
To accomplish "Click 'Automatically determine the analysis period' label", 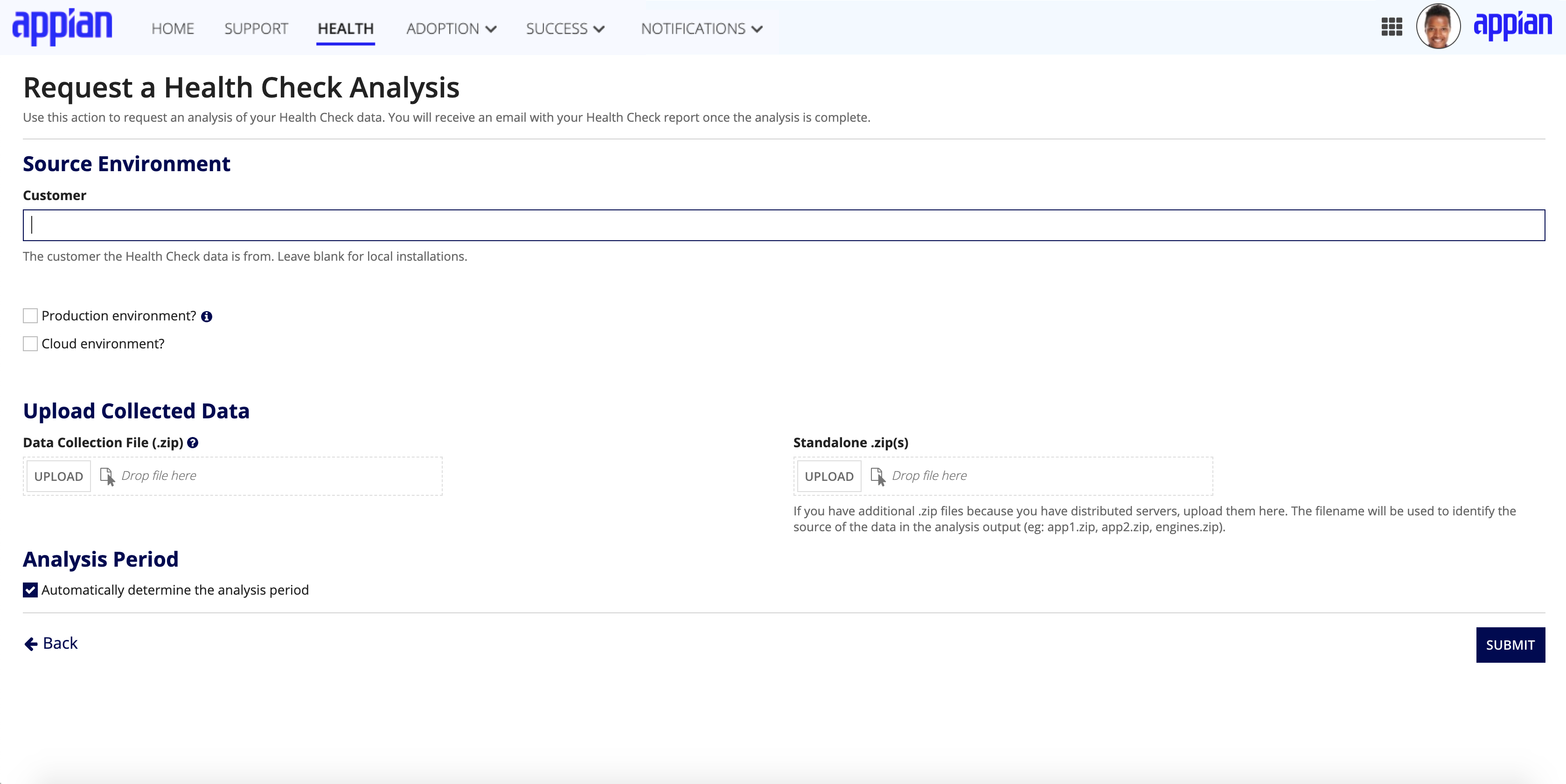I will point(175,590).
